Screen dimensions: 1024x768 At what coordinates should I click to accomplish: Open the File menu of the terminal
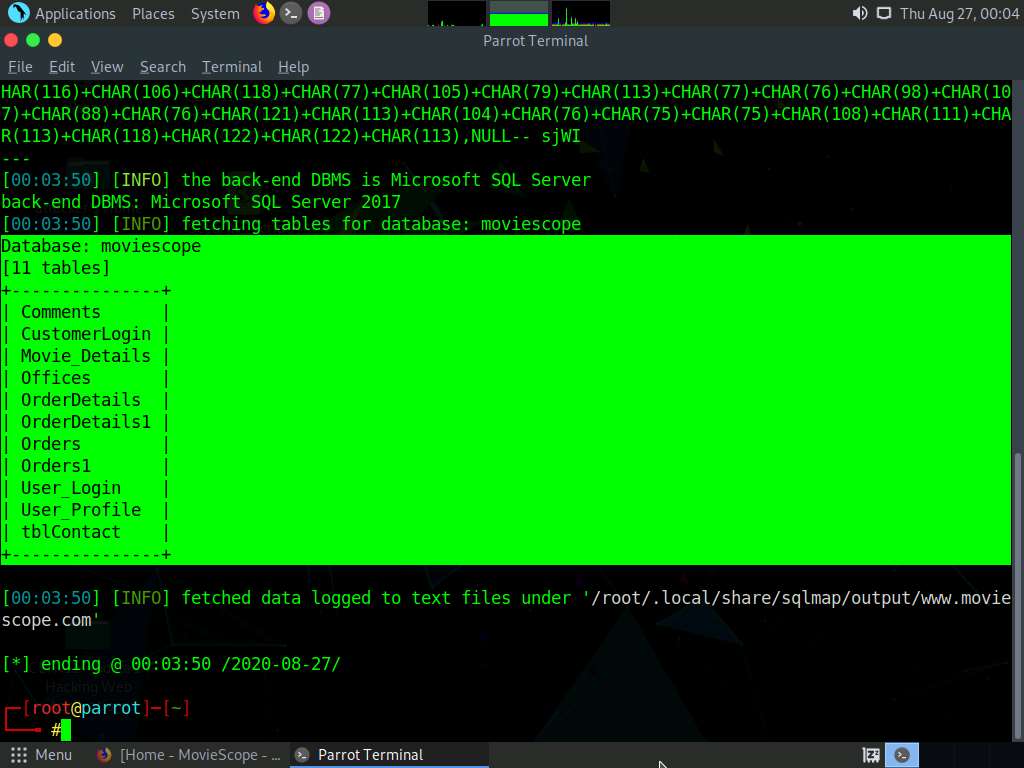19,67
